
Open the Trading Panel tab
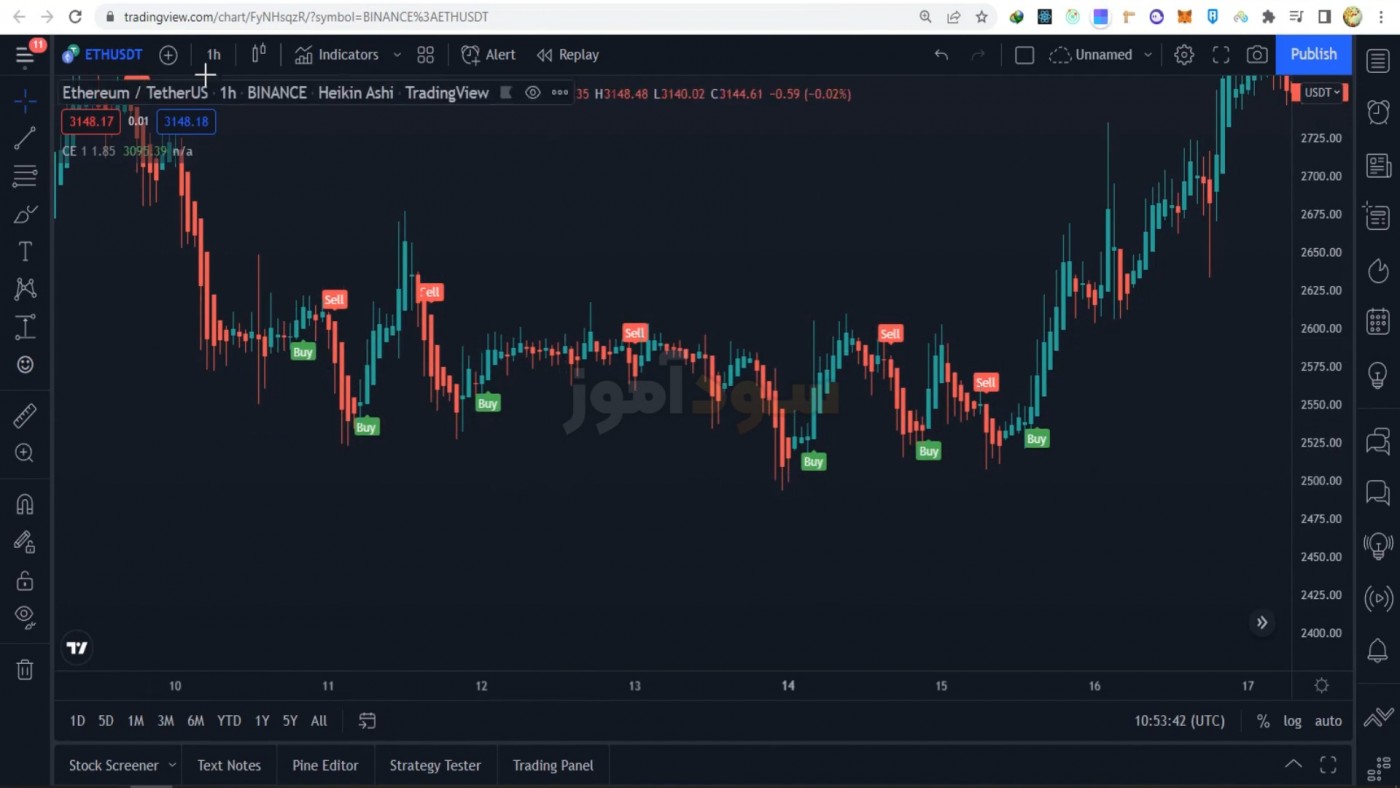click(x=553, y=765)
